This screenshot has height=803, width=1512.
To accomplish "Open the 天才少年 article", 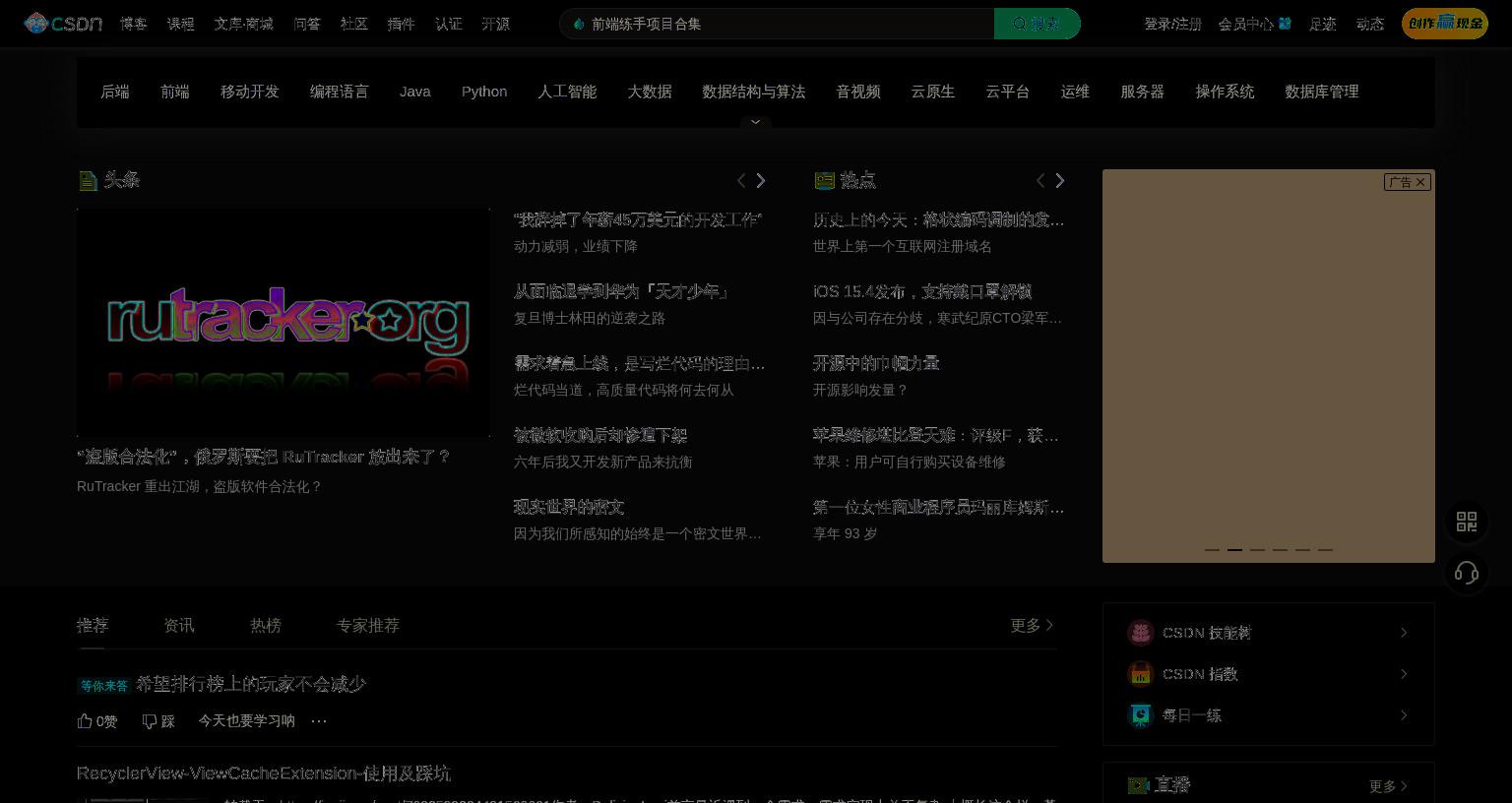I will click(621, 291).
